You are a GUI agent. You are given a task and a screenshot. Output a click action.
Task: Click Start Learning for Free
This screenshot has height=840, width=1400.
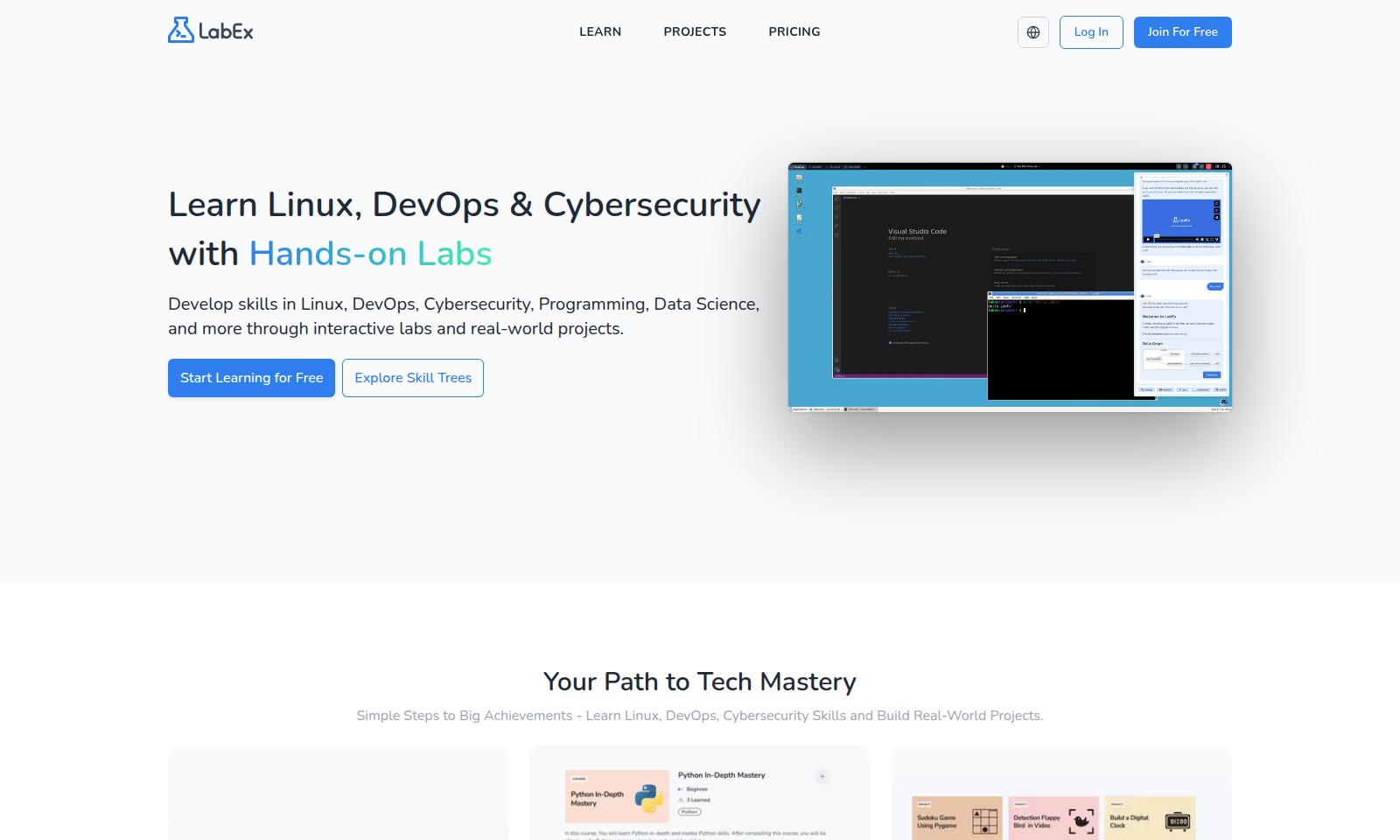click(251, 378)
